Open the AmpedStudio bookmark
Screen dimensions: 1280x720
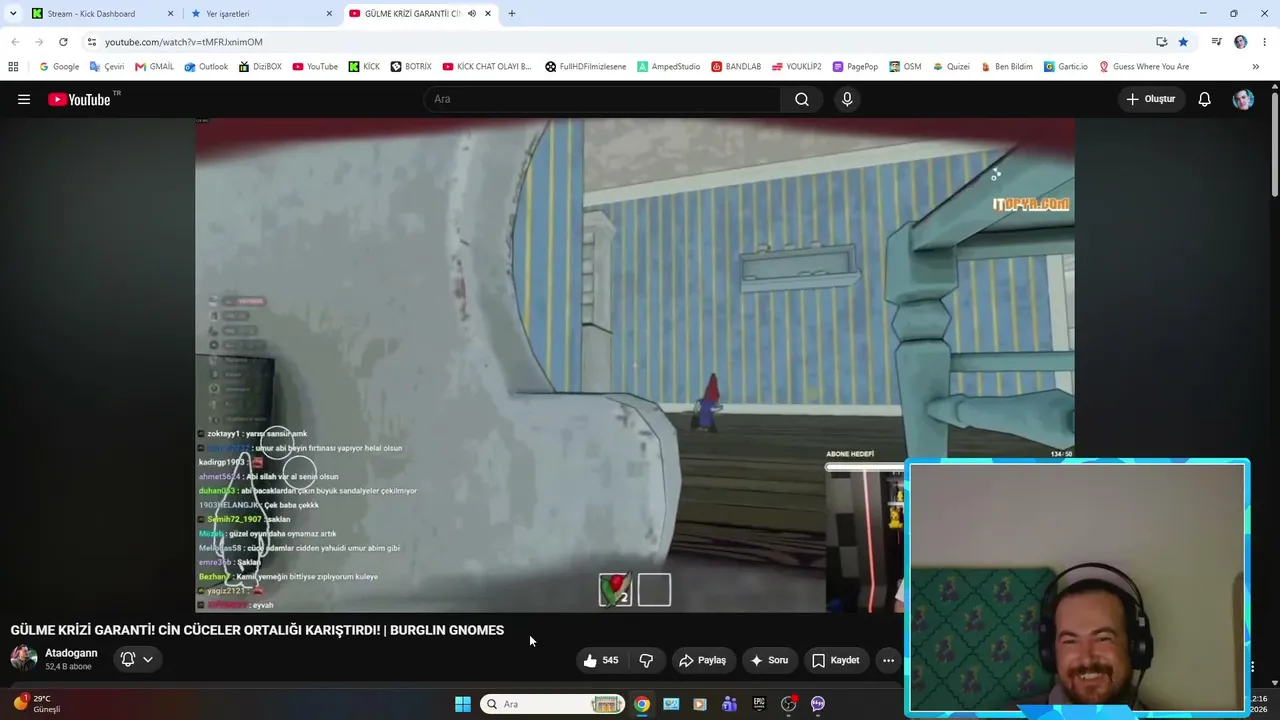pyautogui.click(x=669, y=67)
